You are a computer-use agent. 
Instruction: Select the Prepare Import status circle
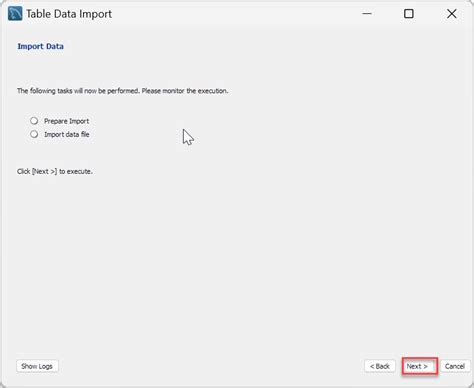34,120
